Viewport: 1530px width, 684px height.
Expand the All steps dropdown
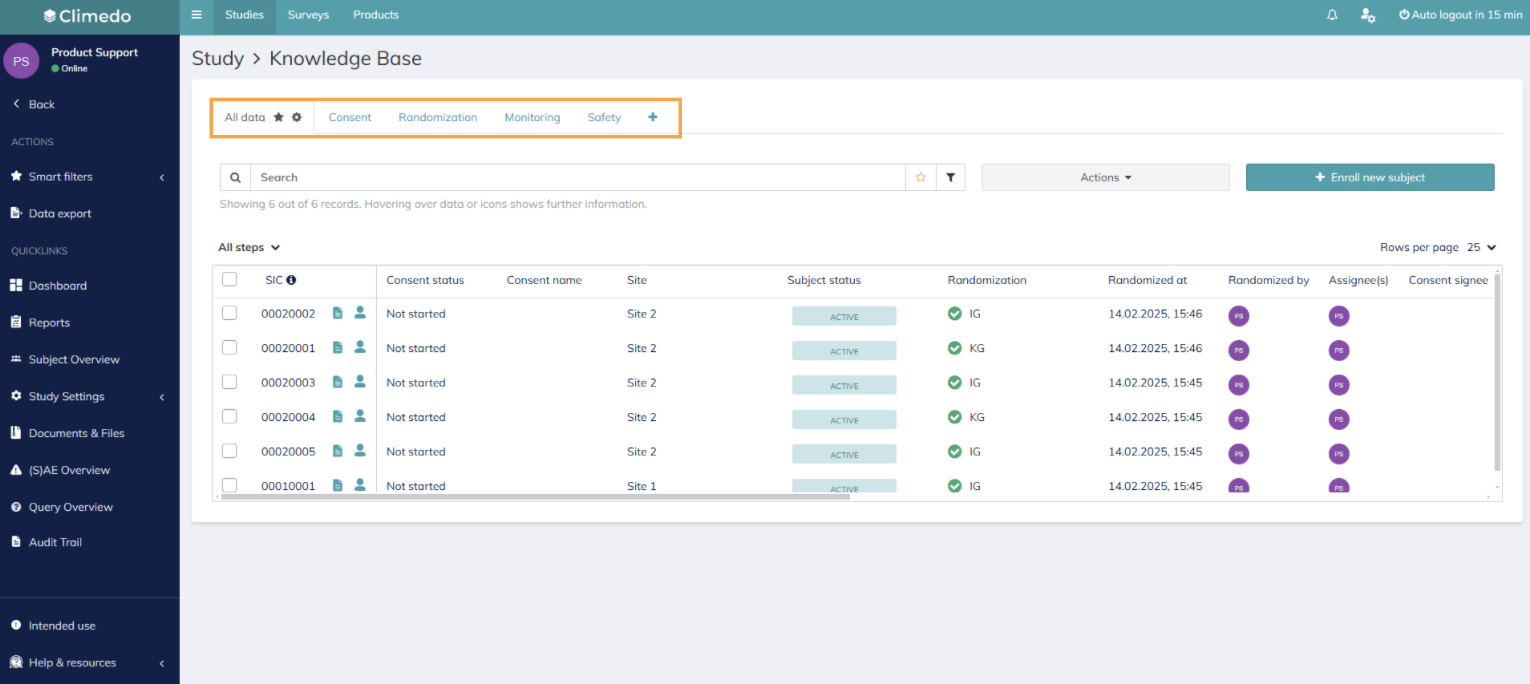[x=249, y=247]
